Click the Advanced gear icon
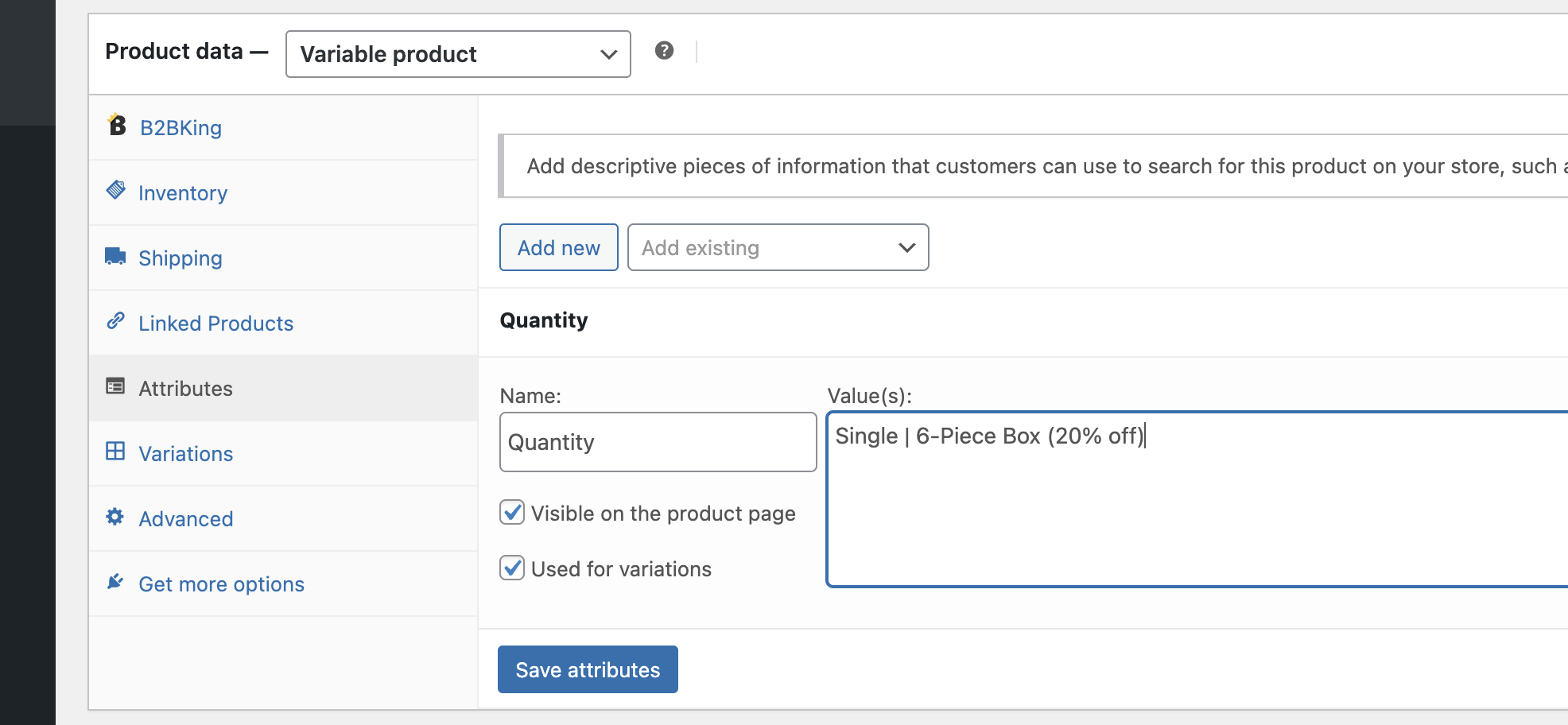Image resolution: width=1568 pixels, height=725 pixels. [115, 517]
